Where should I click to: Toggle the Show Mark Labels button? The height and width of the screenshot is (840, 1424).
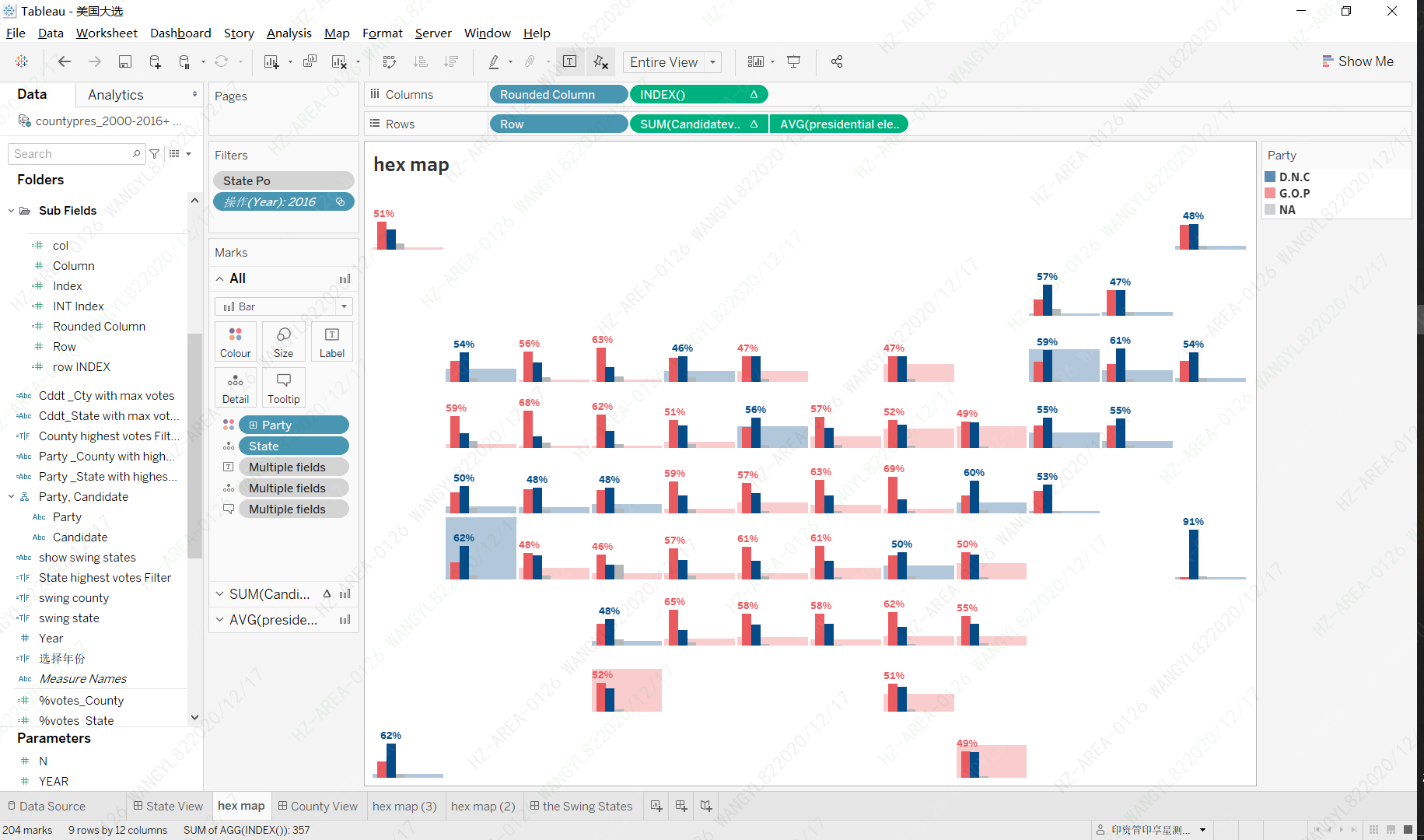click(x=569, y=62)
